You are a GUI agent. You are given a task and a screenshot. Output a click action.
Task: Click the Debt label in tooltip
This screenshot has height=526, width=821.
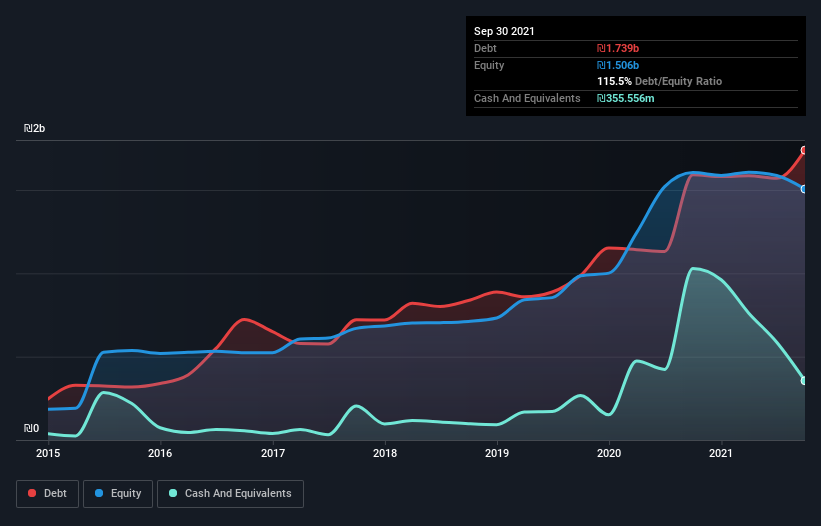click(485, 48)
